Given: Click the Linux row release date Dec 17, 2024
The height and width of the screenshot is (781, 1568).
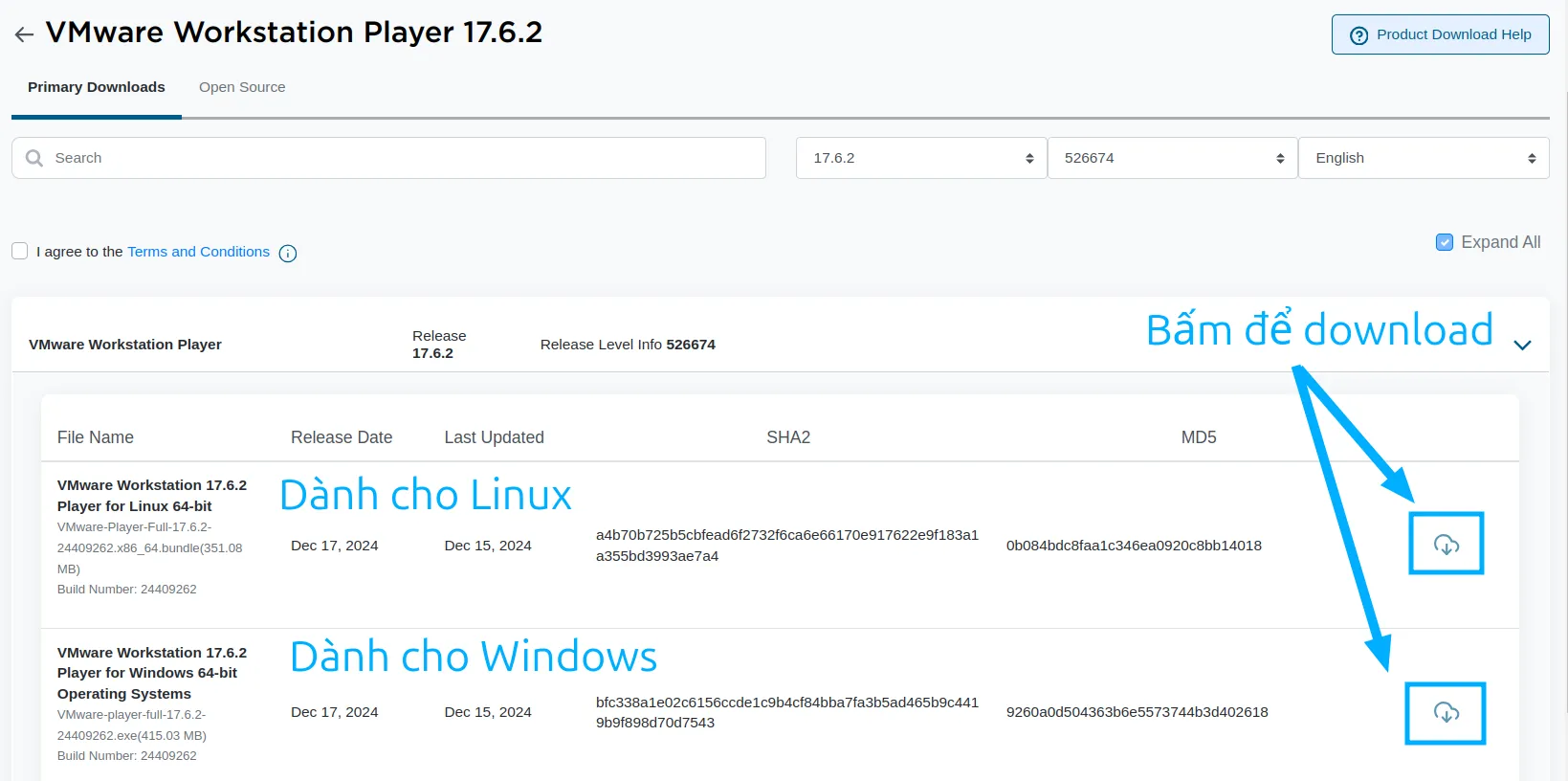Looking at the screenshot, I should pos(335,546).
